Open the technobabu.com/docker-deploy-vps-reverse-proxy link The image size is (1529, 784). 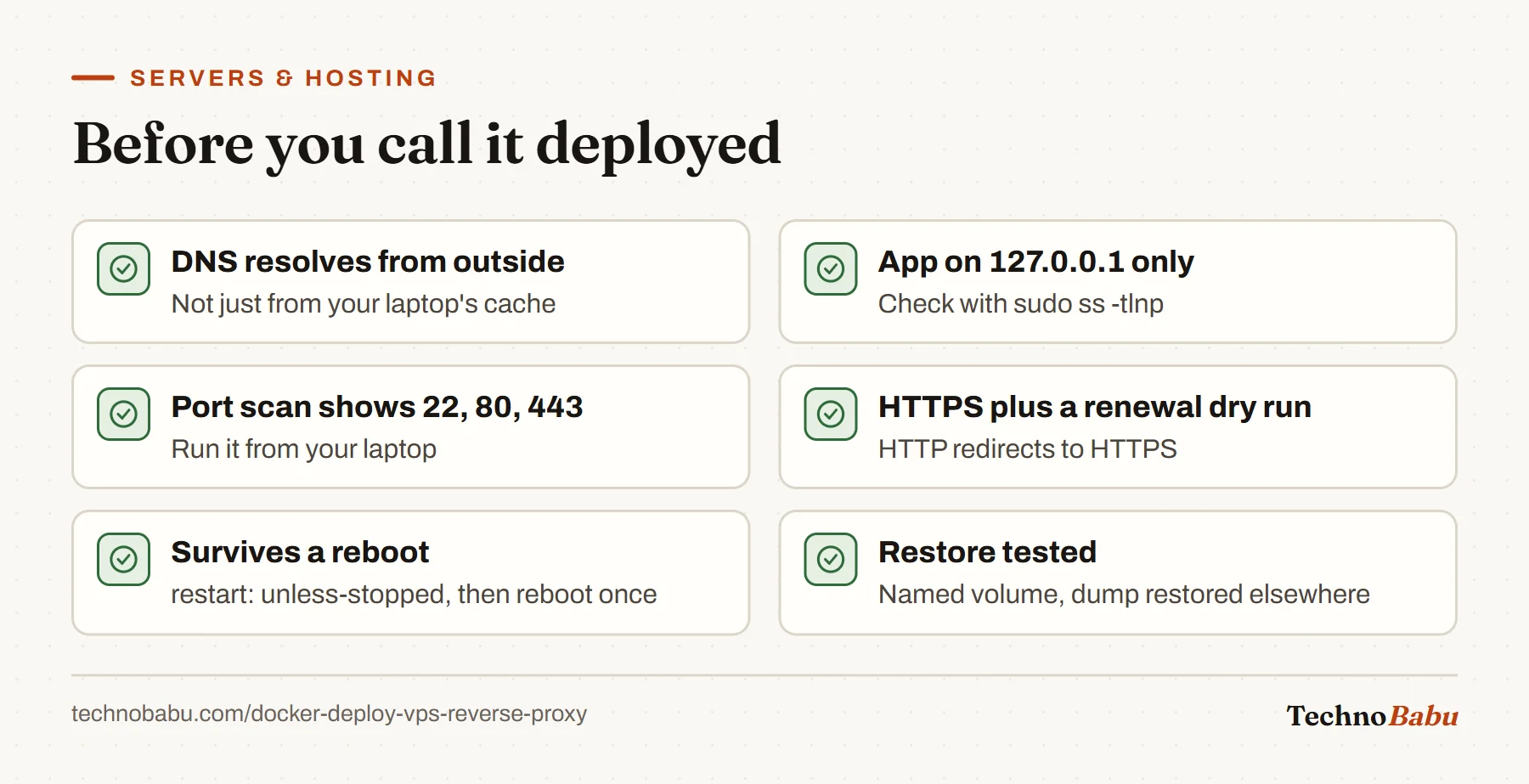click(x=329, y=713)
